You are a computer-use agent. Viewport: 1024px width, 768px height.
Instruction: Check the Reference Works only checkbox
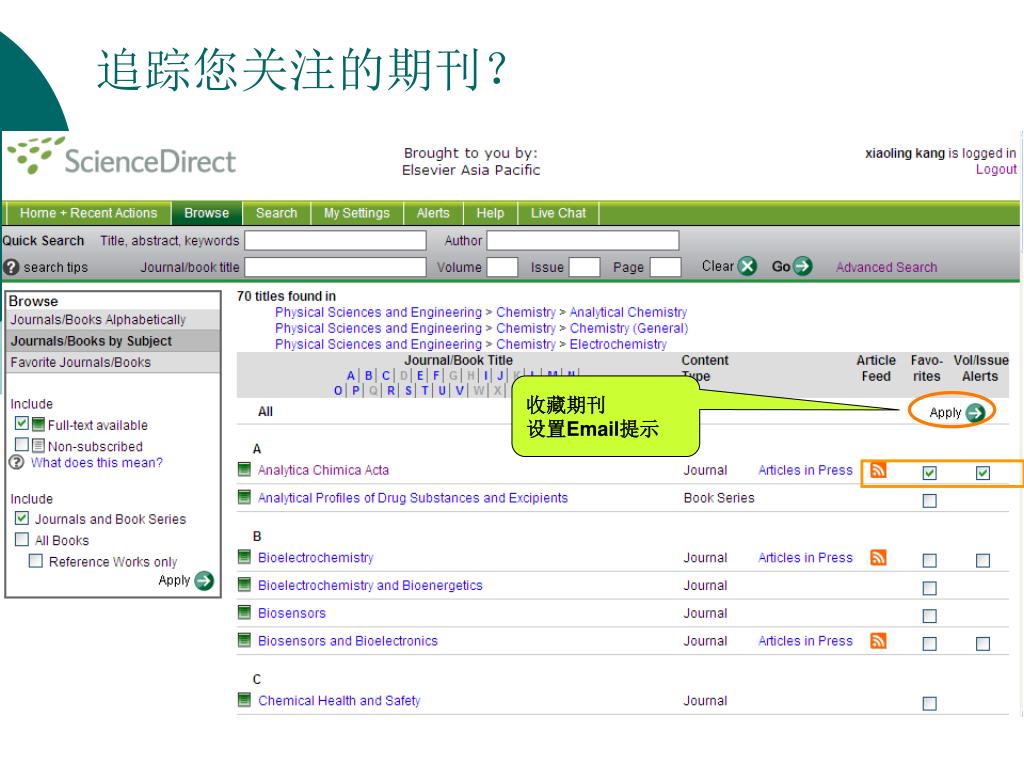point(36,561)
